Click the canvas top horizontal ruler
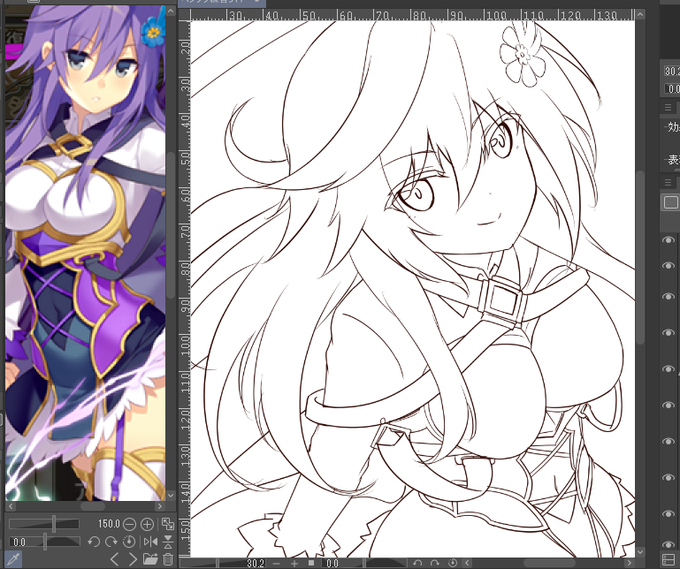The image size is (680, 569). click(x=413, y=15)
